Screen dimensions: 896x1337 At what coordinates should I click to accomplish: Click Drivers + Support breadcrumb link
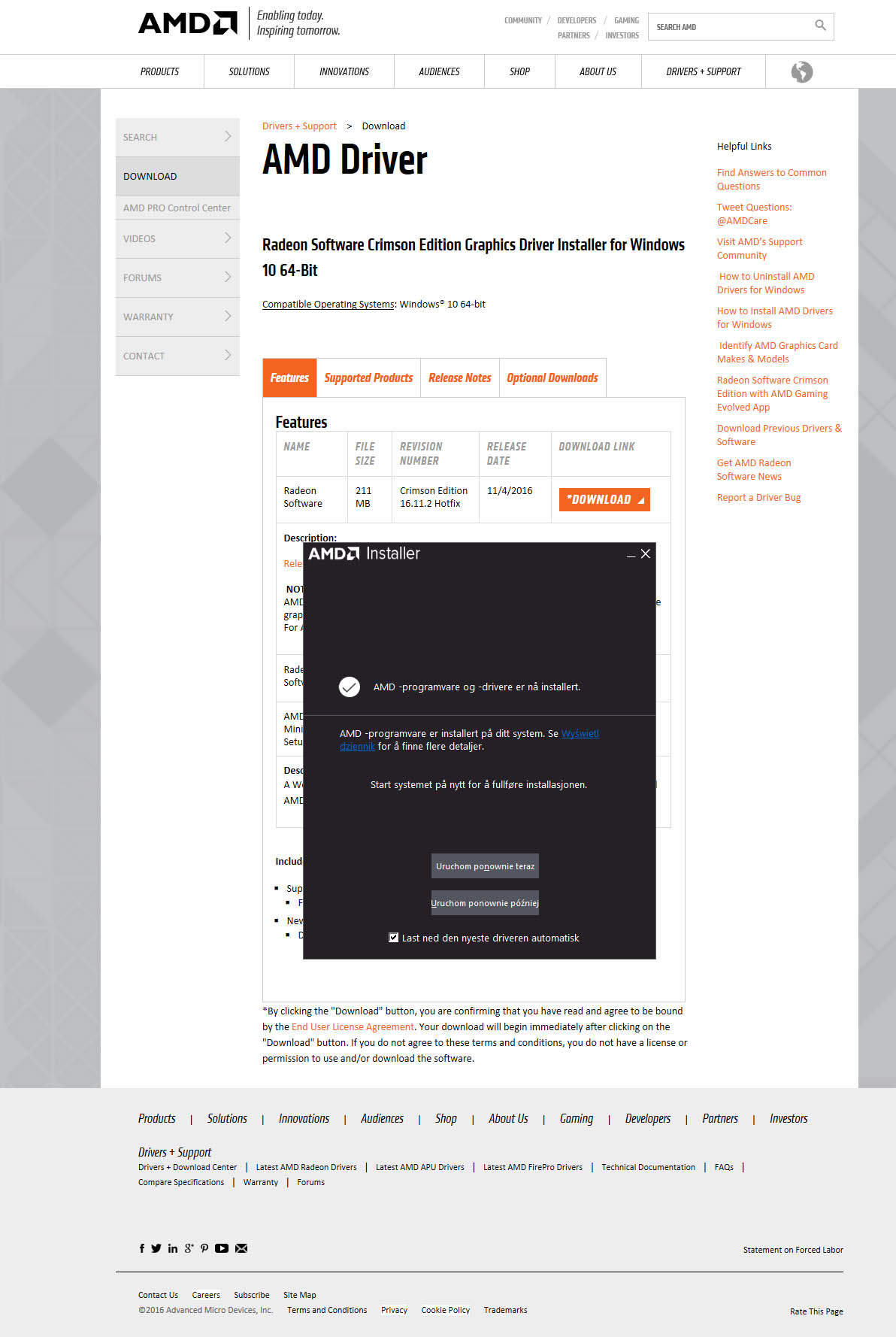[299, 126]
